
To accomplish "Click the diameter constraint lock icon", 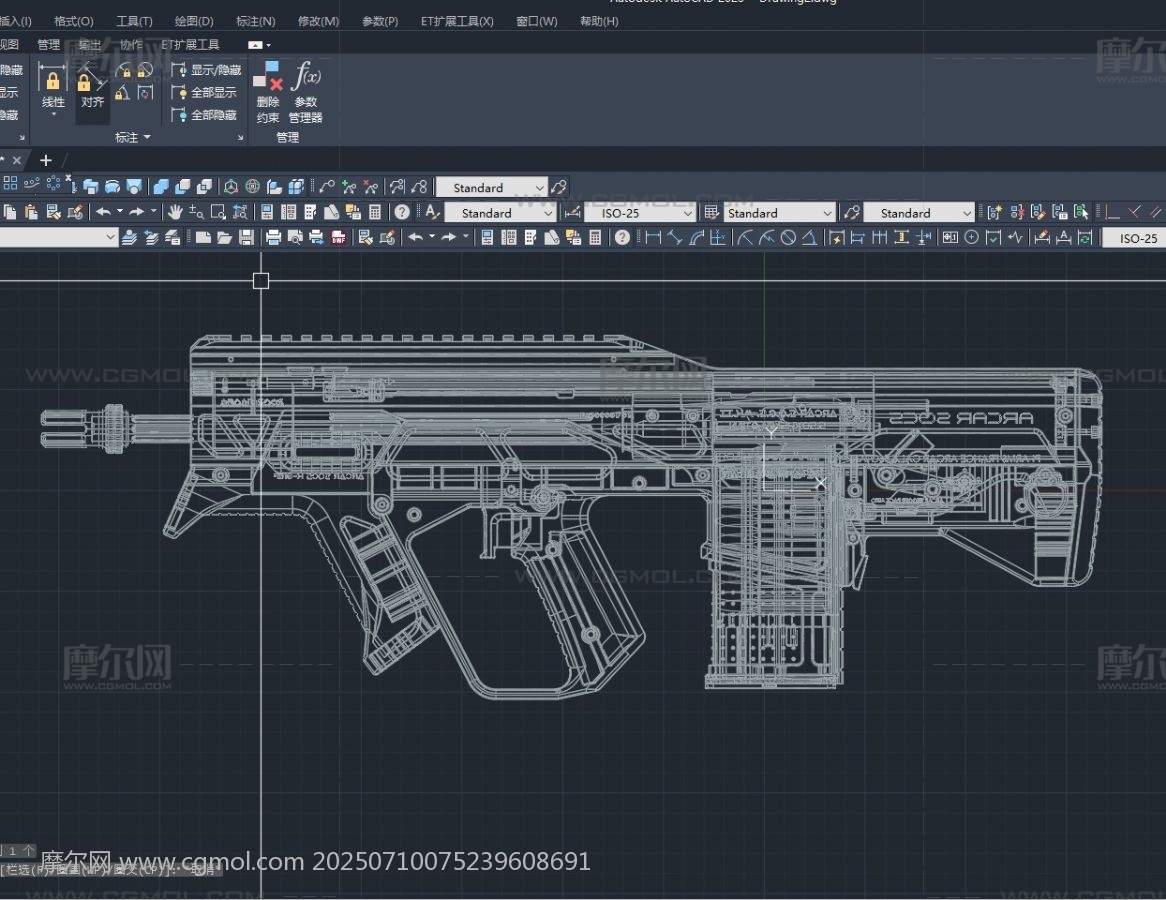I will click(x=145, y=71).
